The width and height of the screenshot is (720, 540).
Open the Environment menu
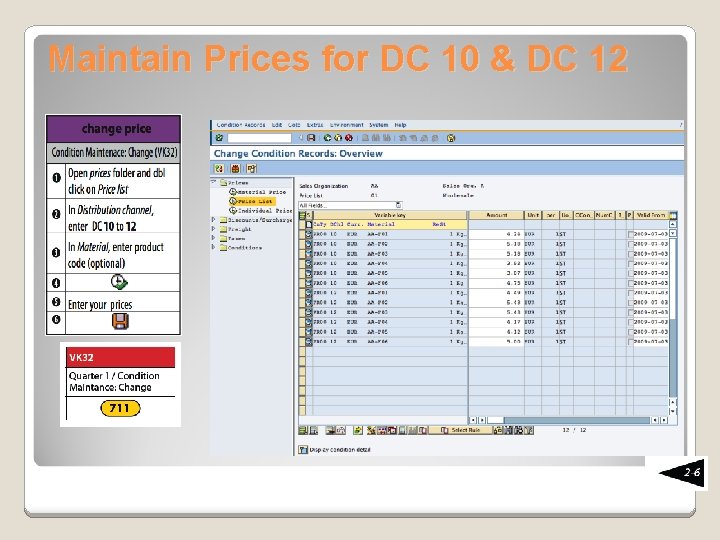click(x=347, y=125)
